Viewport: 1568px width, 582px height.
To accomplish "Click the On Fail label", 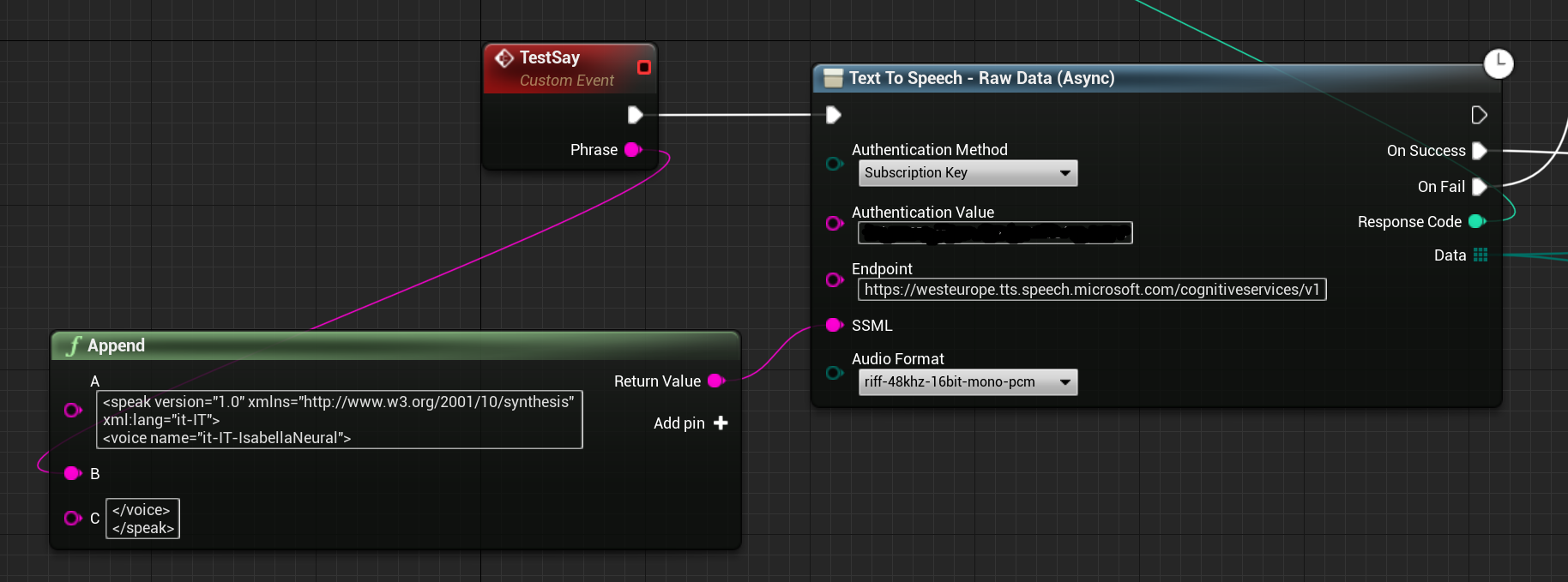I will [x=1441, y=187].
